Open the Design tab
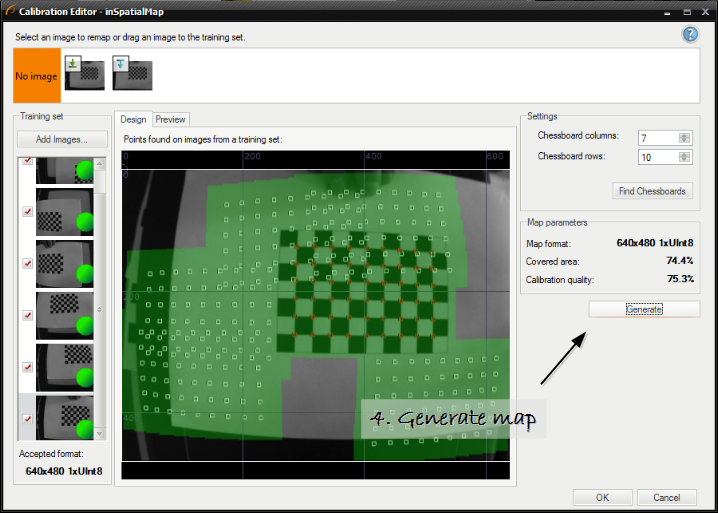The width and height of the screenshot is (718, 513). [134, 119]
